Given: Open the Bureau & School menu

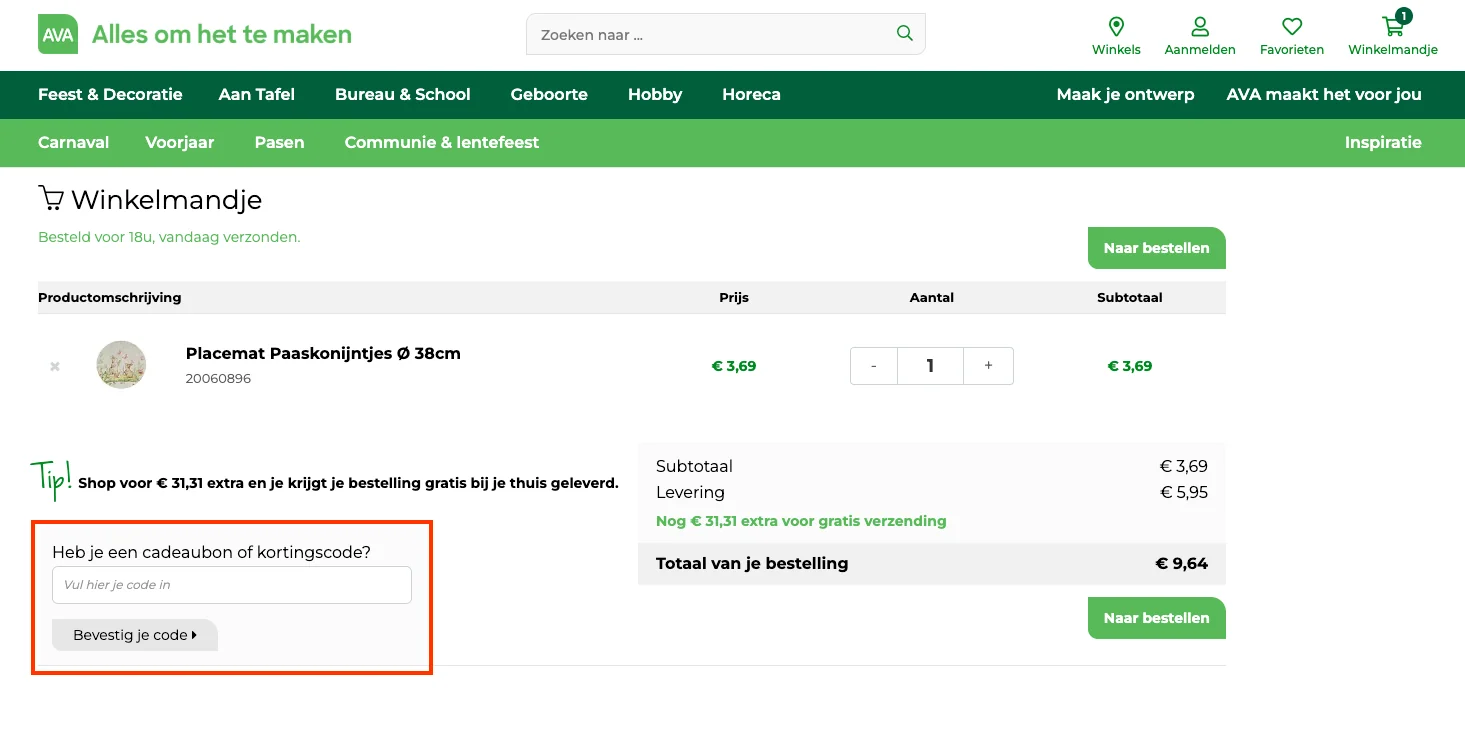Looking at the screenshot, I should [x=402, y=95].
